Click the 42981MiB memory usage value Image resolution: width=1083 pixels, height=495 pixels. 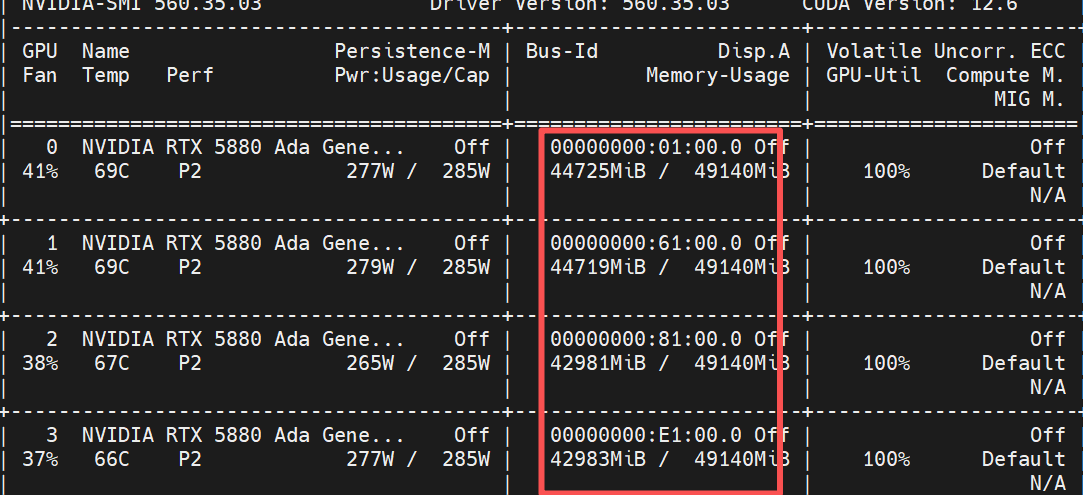[598, 362]
